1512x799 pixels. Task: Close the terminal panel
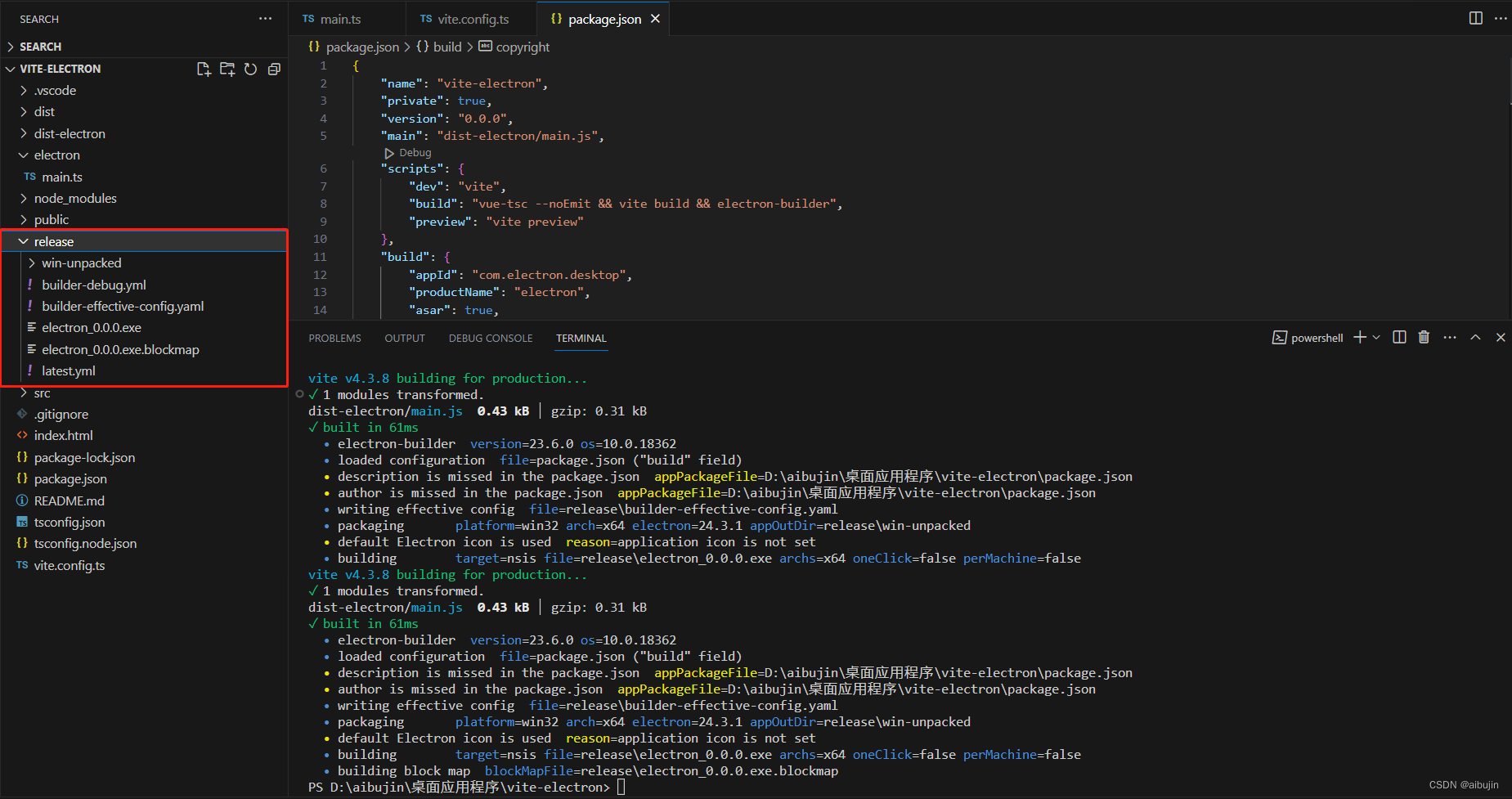pos(1501,337)
